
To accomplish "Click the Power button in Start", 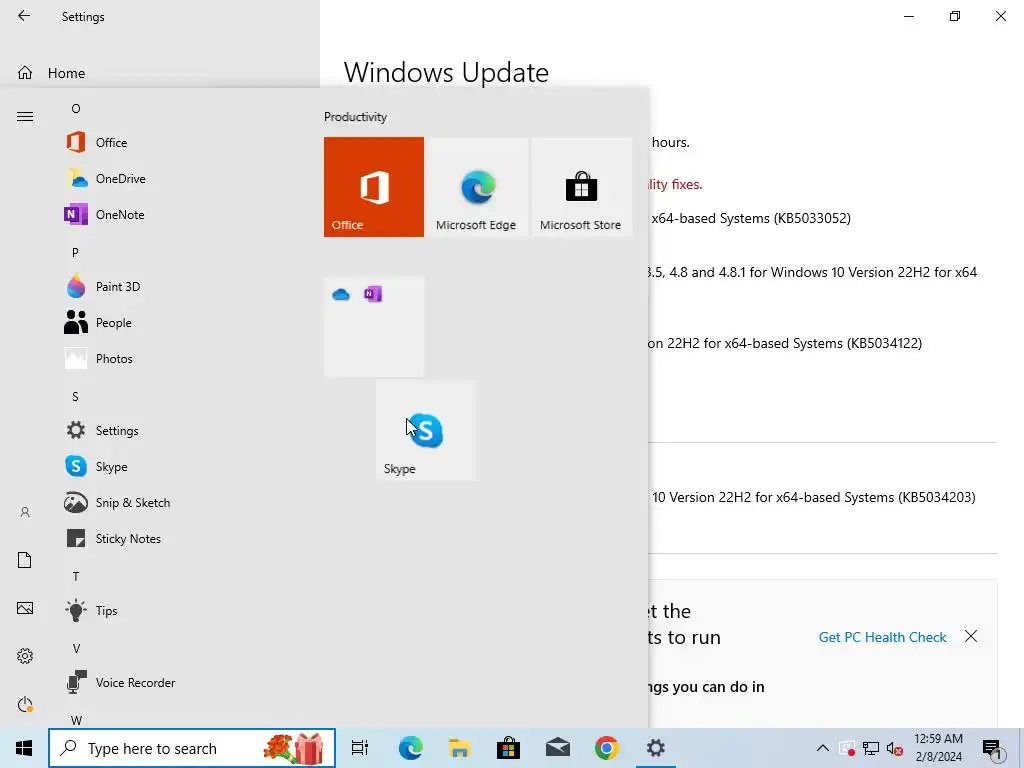I will [x=25, y=704].
